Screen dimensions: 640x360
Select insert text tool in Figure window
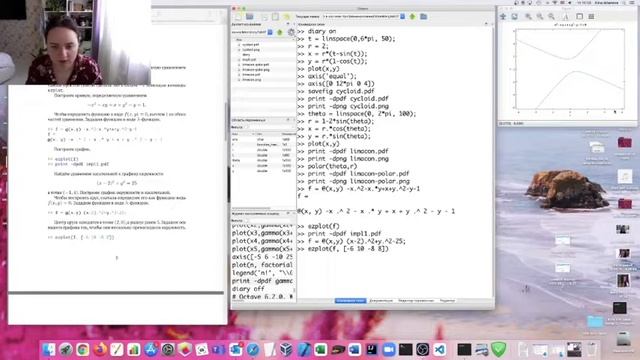pos(565,16)
